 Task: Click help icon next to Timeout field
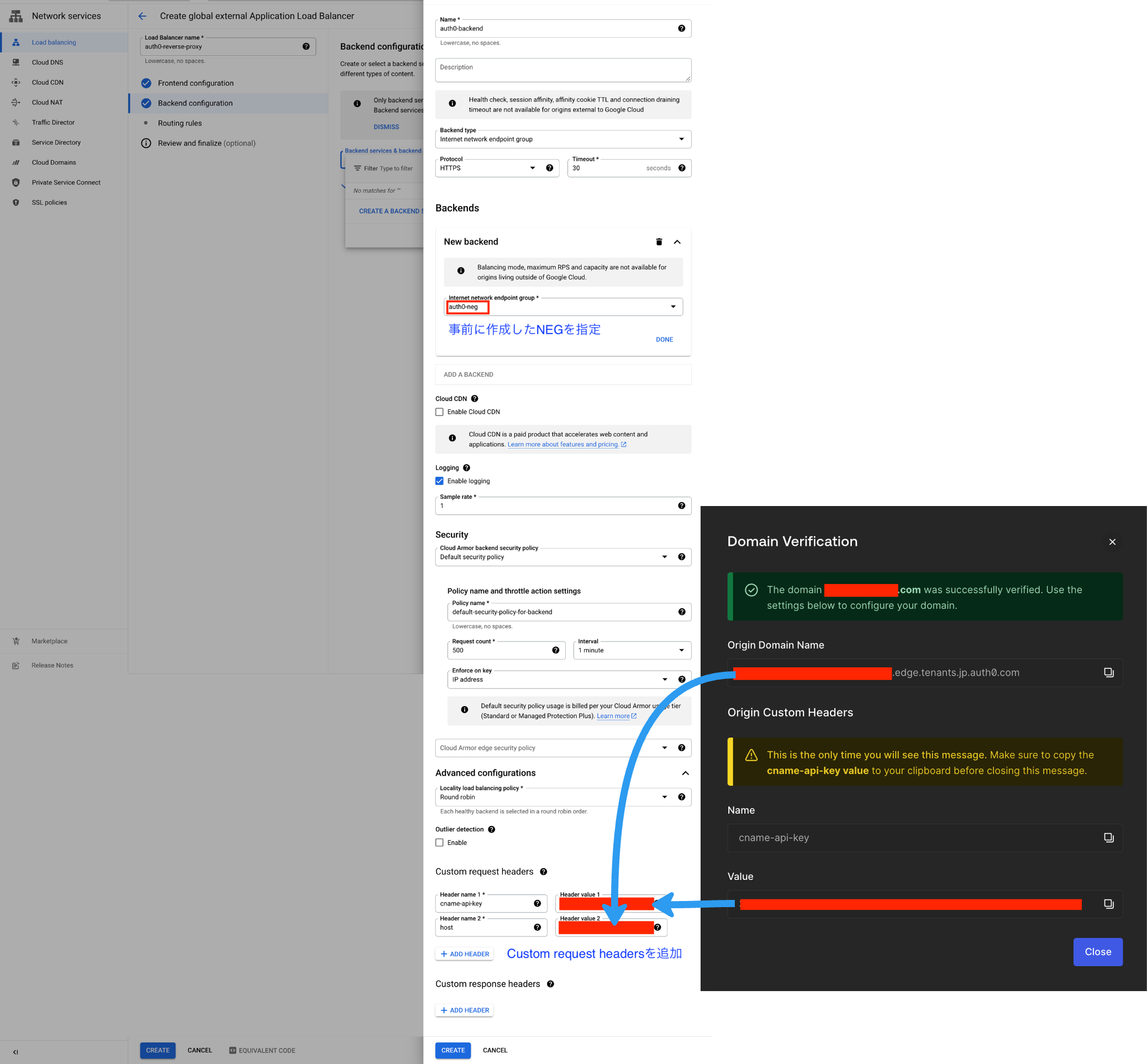click(x=682, y=168)
